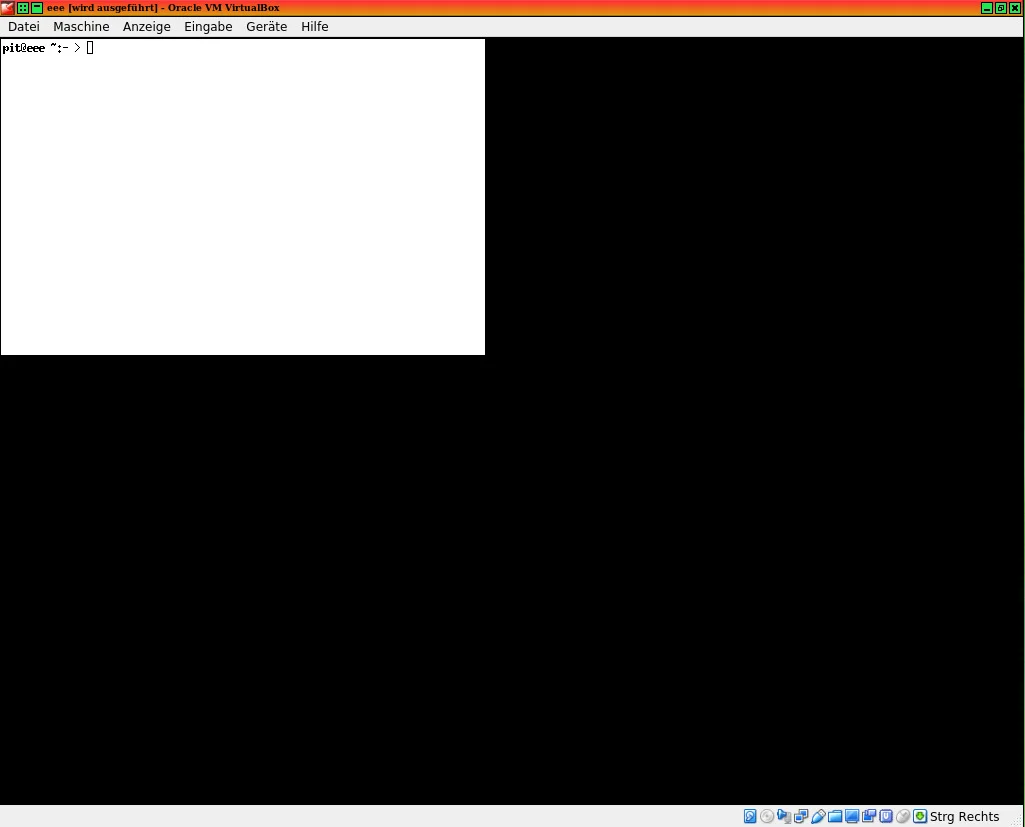
Task: Click the mouse integration status icon
Action: click(903, 816)
